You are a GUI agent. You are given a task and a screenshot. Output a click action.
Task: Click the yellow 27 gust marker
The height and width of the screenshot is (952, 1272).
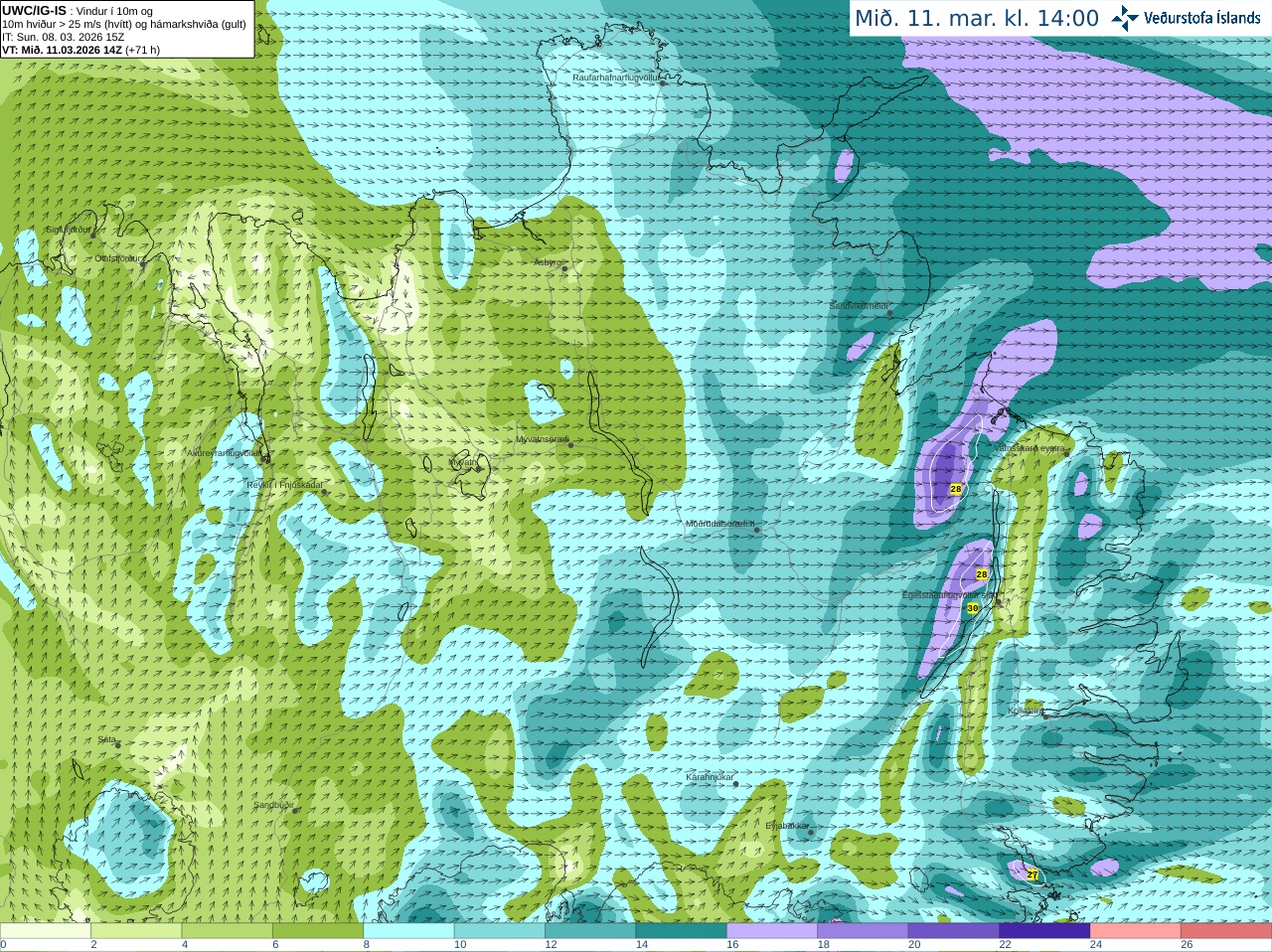(1033, 874)
